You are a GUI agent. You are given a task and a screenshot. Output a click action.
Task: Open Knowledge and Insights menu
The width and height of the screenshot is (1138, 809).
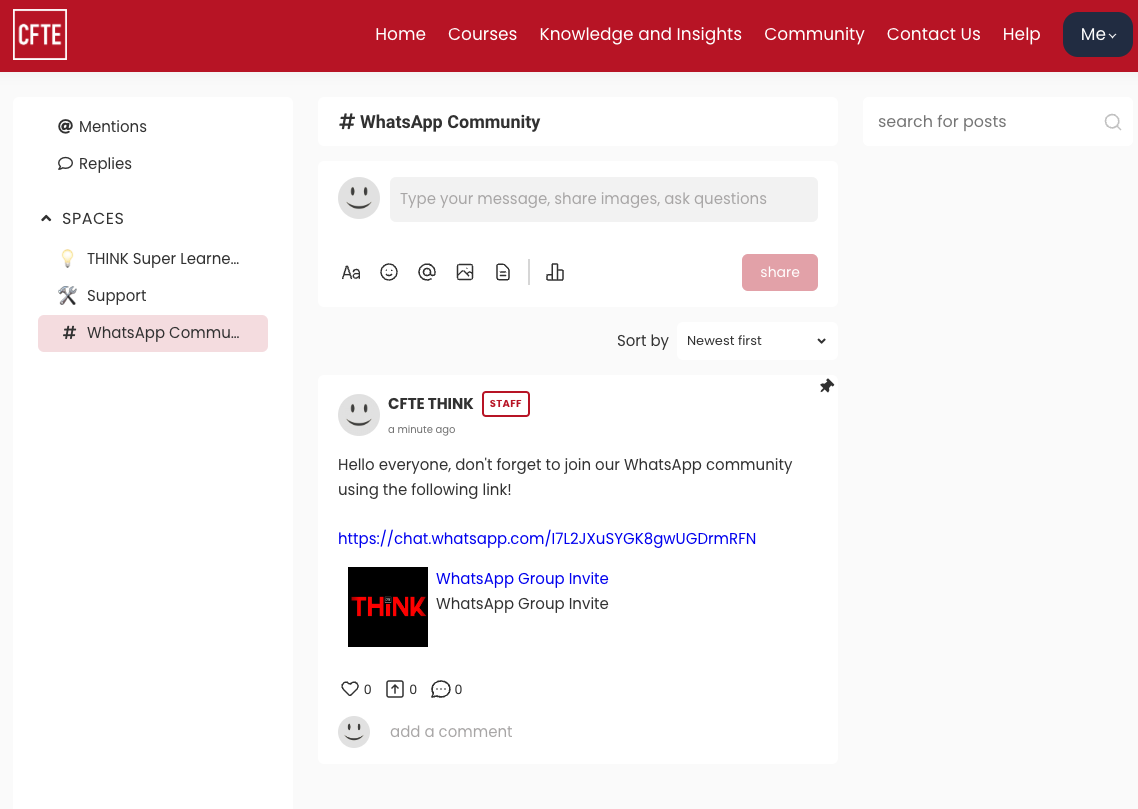point(641,34)
